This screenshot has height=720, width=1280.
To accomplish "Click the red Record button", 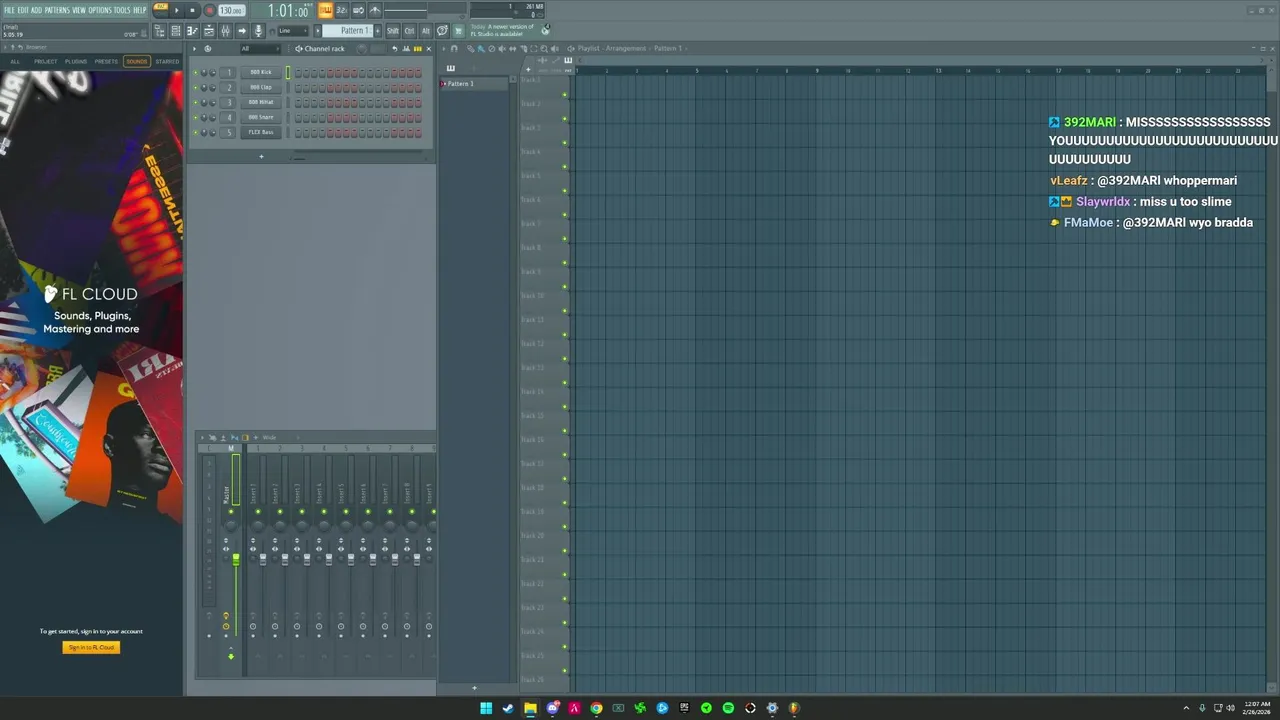I will point(210,10).
